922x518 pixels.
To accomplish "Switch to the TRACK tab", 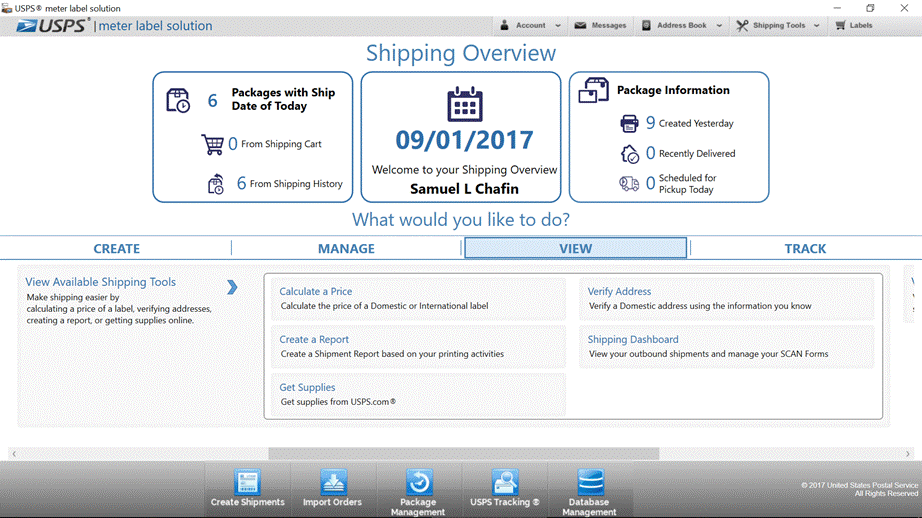I will point(805,248).
